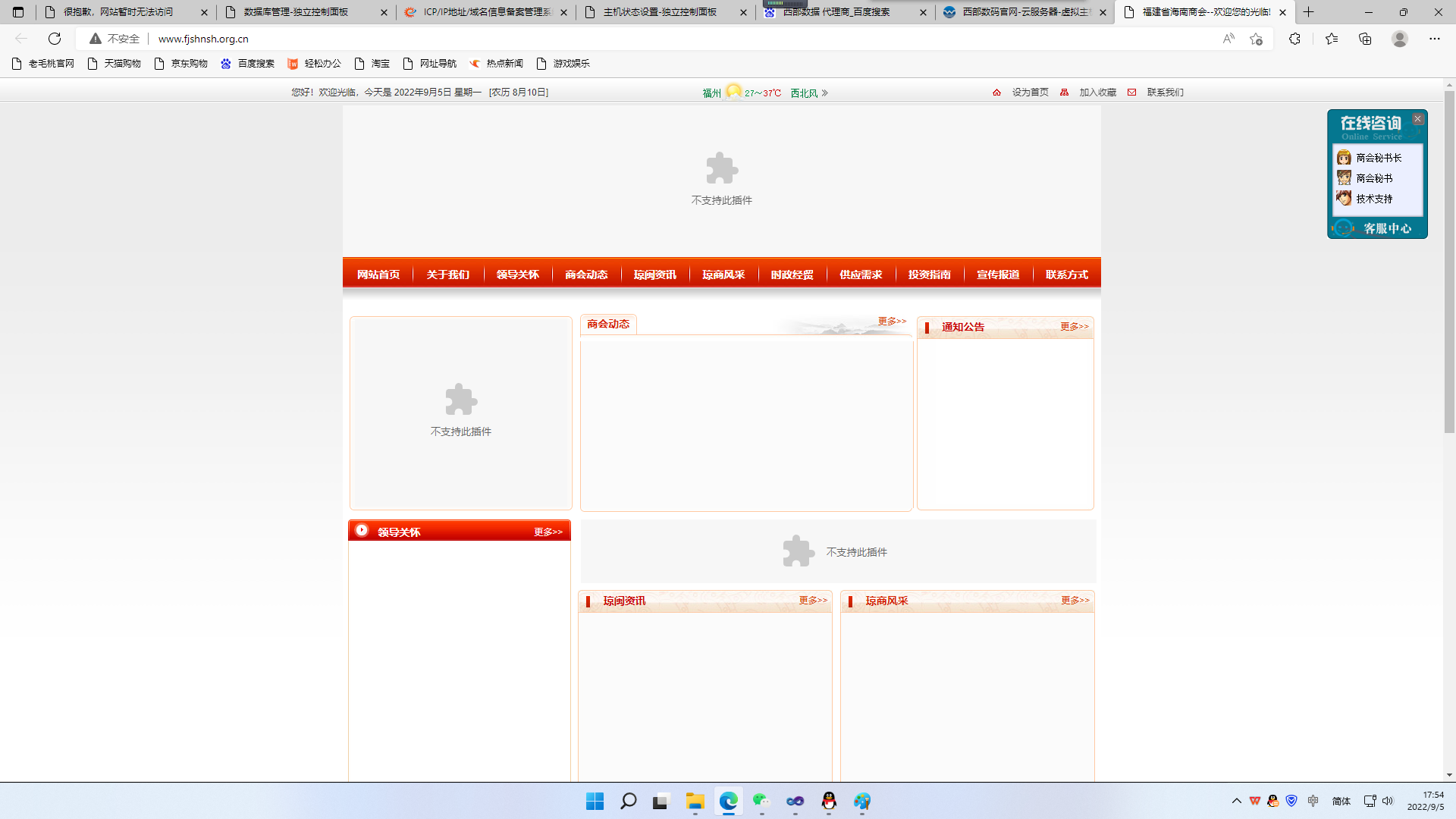
Task: Open QQ penguin icon in taskbar
Action: [x=829, y=801]
